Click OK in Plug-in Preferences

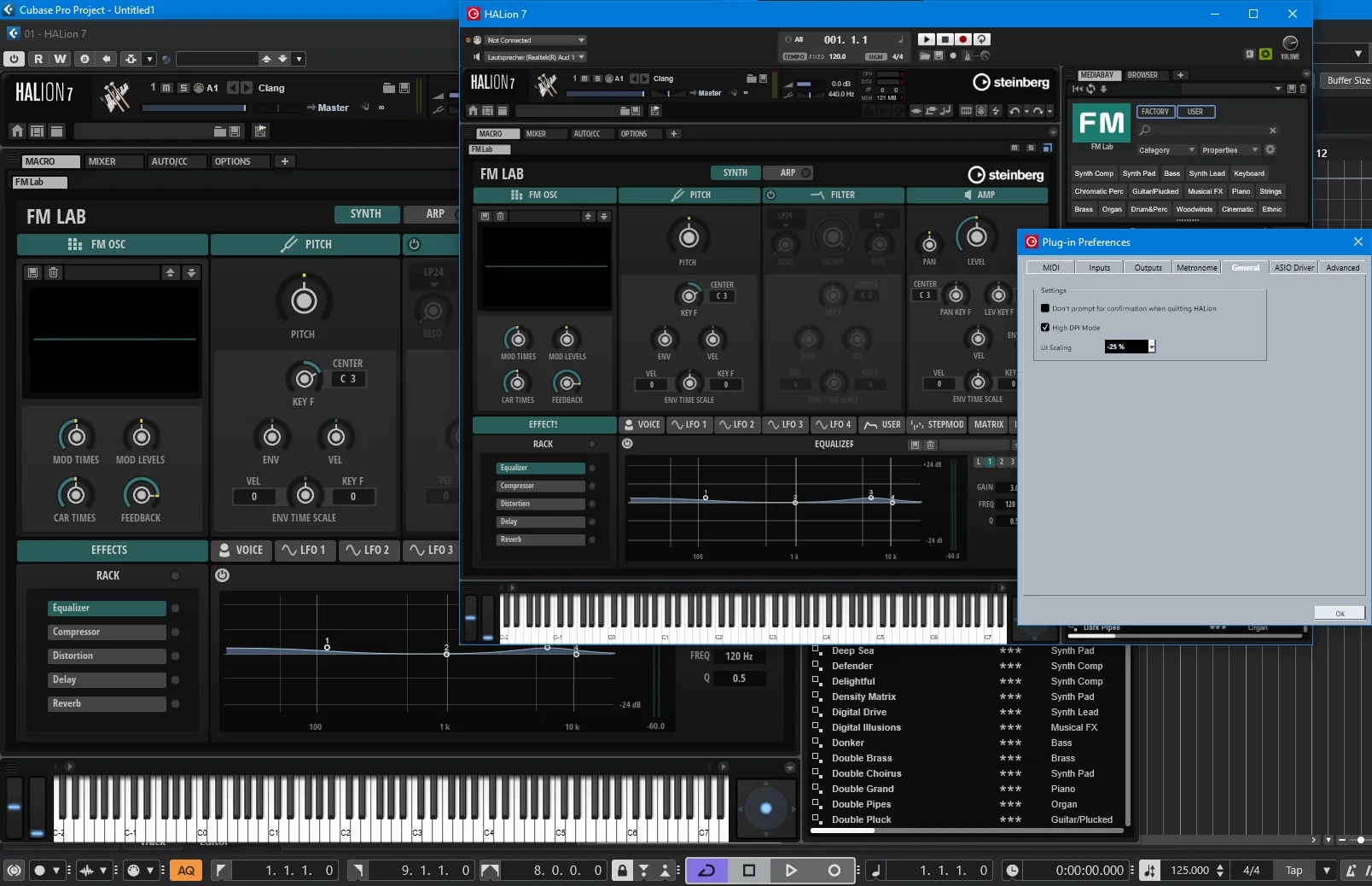click(1340, 613)
